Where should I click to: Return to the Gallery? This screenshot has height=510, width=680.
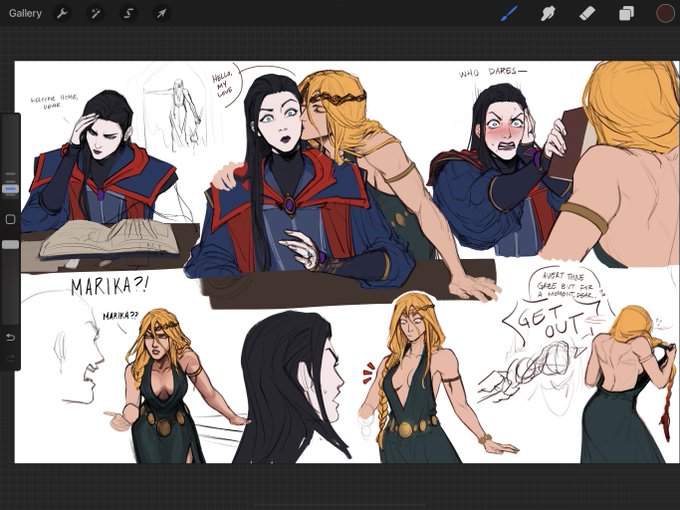[25, 13]
